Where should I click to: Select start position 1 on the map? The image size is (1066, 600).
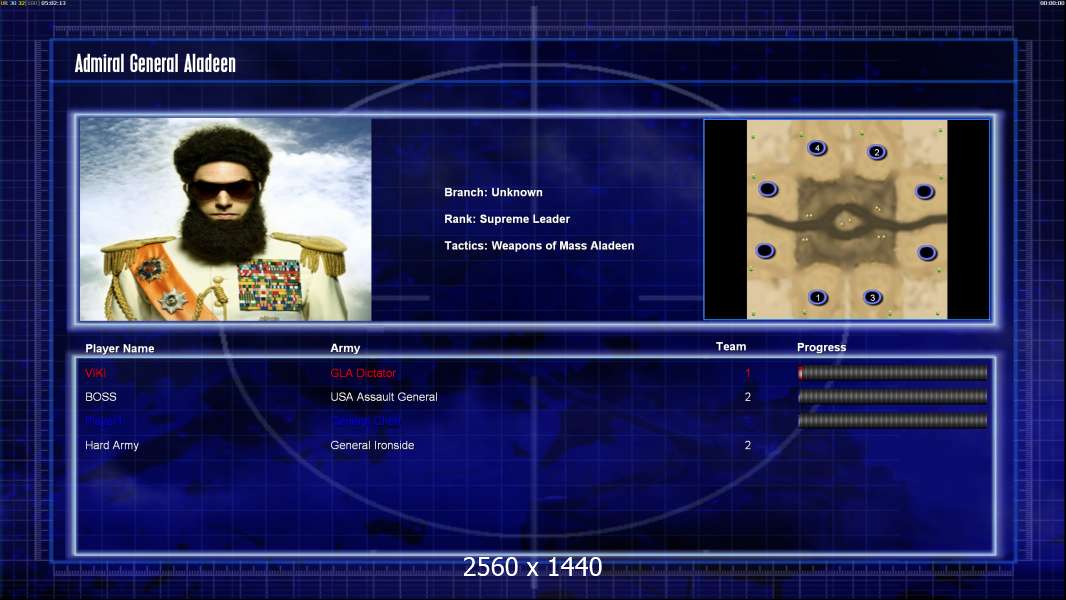[818, 297]
